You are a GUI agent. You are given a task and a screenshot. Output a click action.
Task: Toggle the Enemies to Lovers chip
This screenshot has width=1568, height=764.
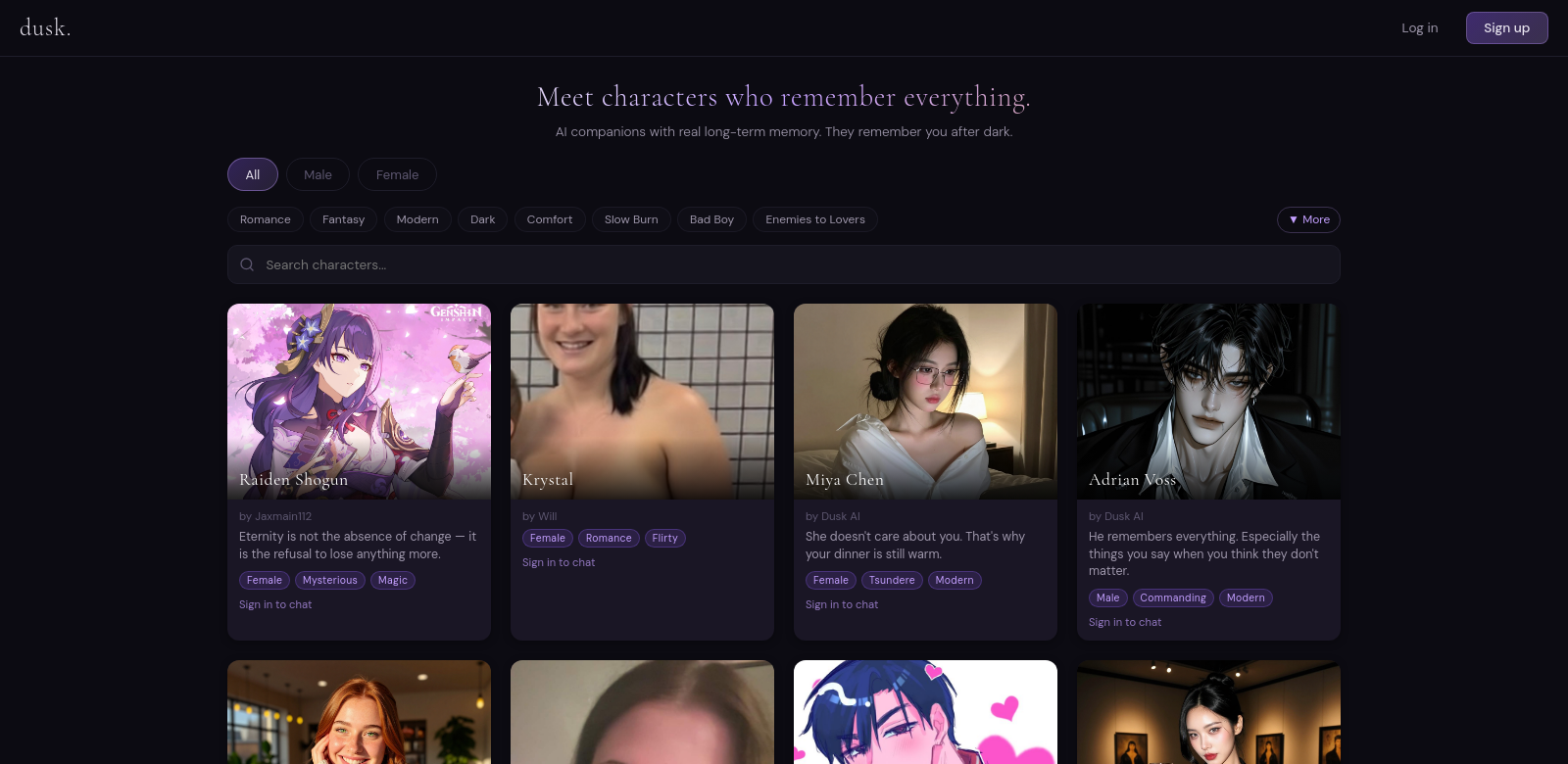(x=815, y=219)
